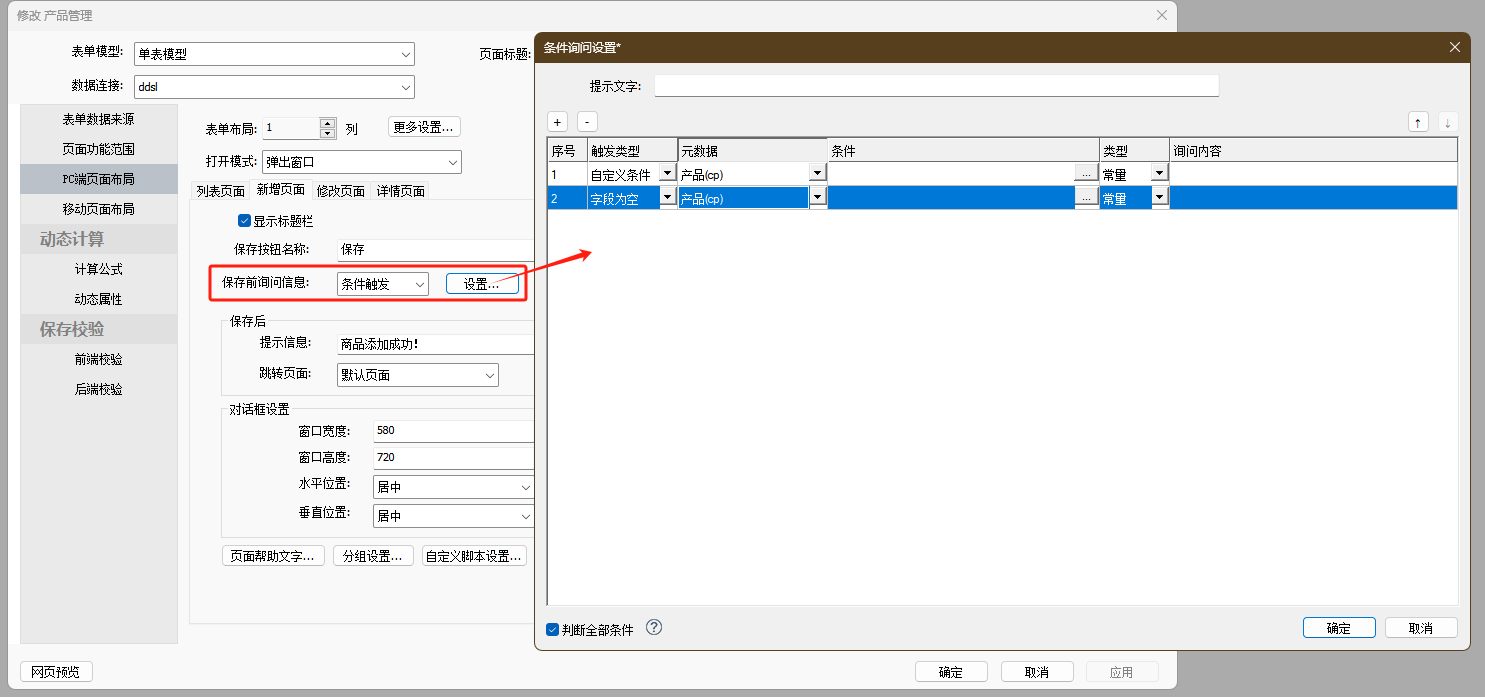The image size is (1485, 697).
Task: Click the plus icon to add condition row
Action: point(558,122)
